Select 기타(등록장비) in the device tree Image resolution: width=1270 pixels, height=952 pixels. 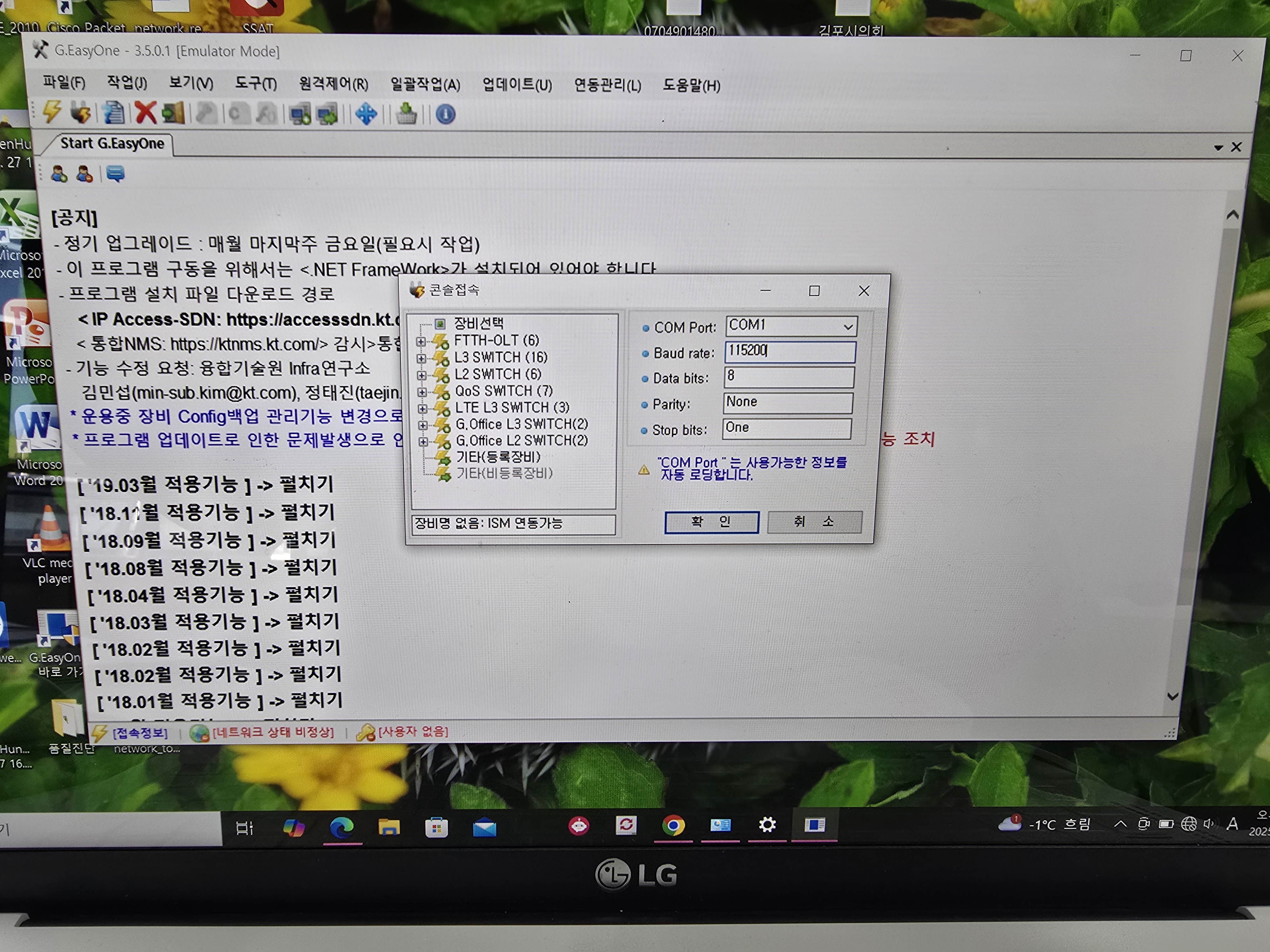click(498, 457)
